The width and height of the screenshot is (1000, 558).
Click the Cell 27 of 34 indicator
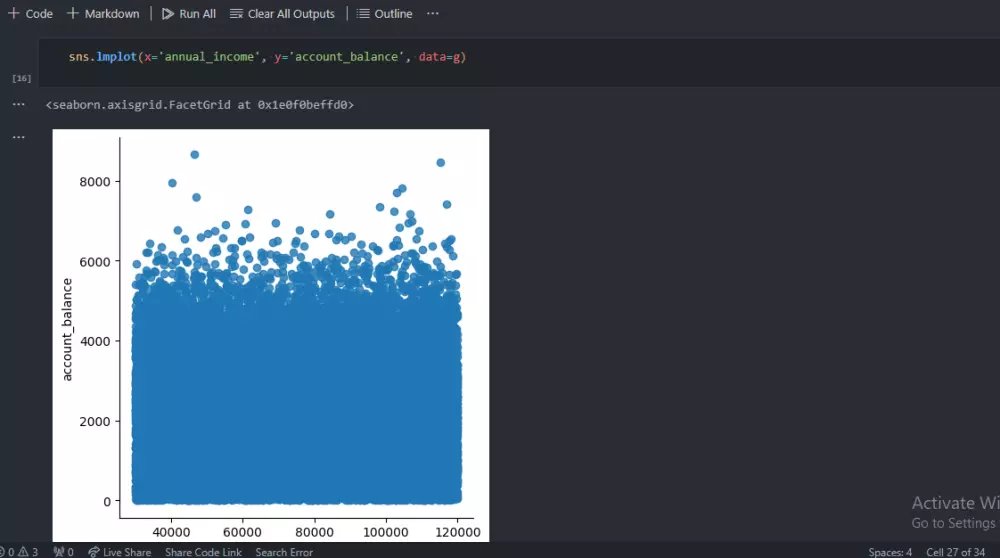coord(955,552)
